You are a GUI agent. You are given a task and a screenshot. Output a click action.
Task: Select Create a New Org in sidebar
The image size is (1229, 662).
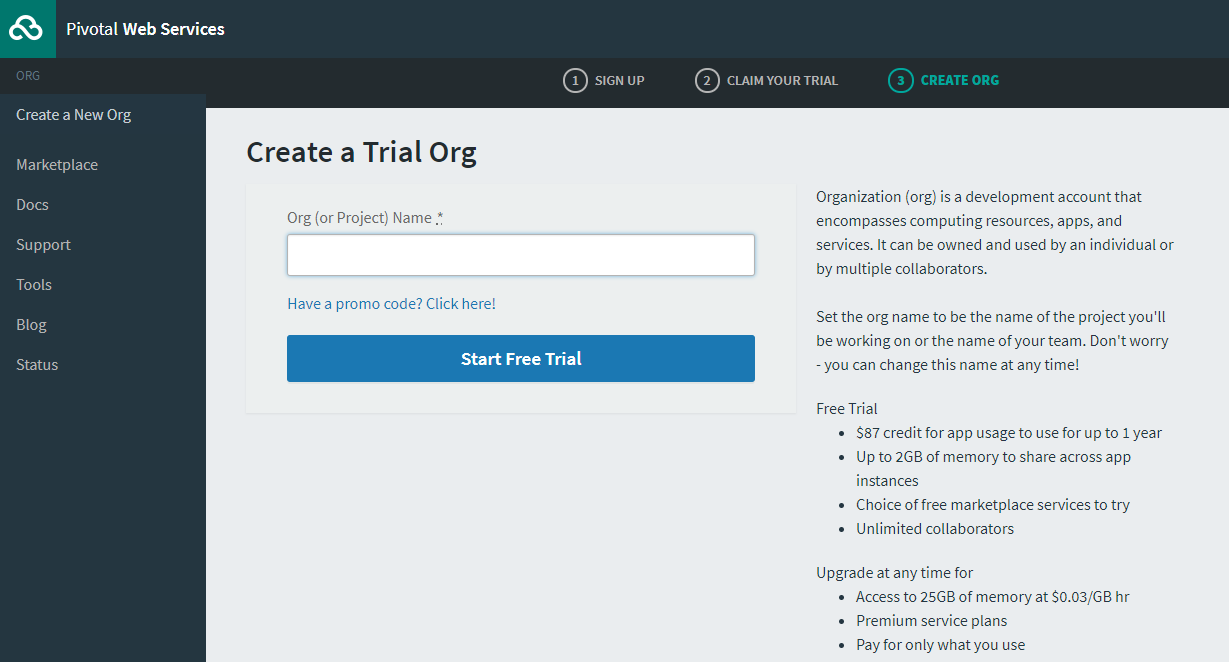click(x=74, y=115)
